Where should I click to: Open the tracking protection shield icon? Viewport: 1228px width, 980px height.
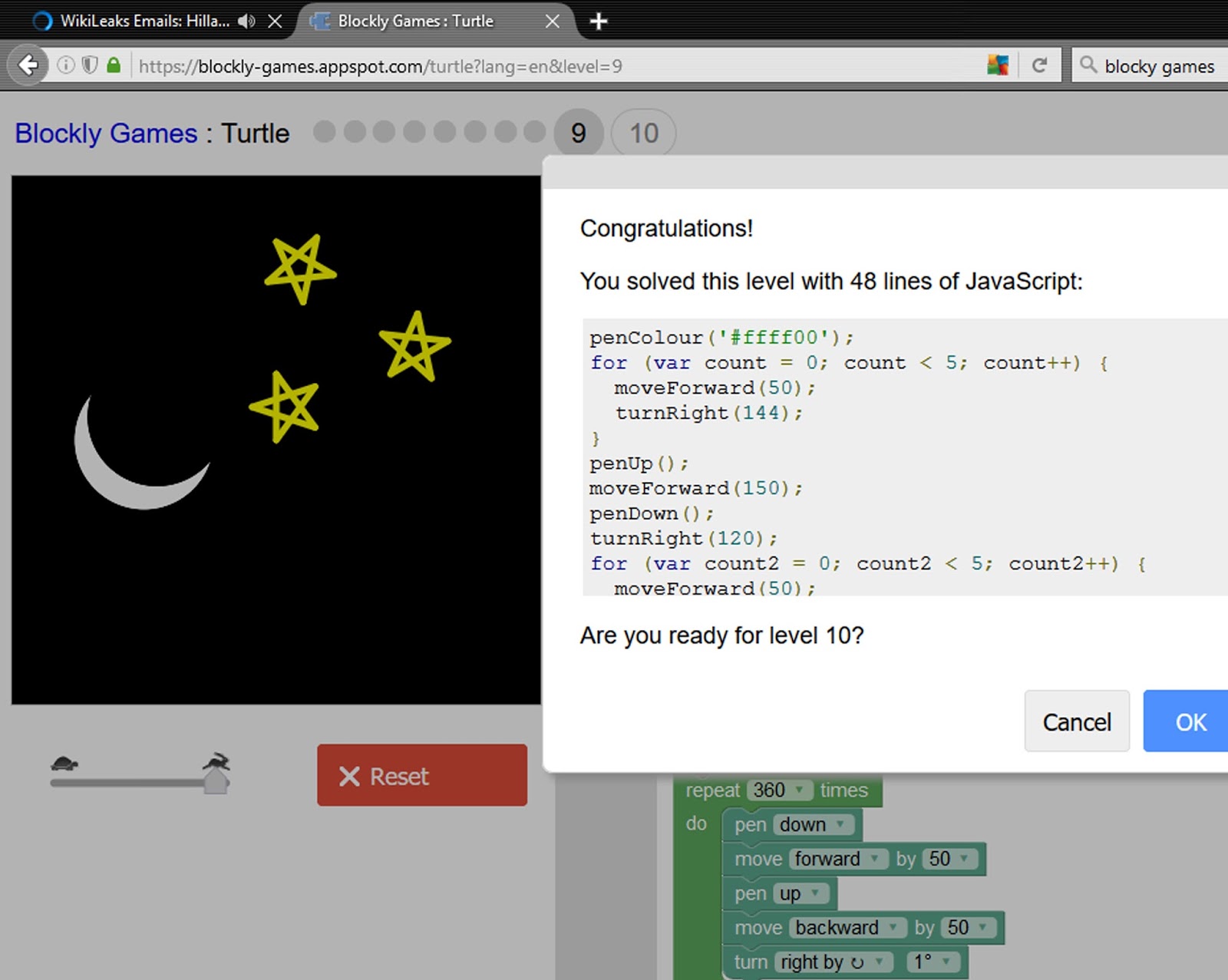(90, 65)
